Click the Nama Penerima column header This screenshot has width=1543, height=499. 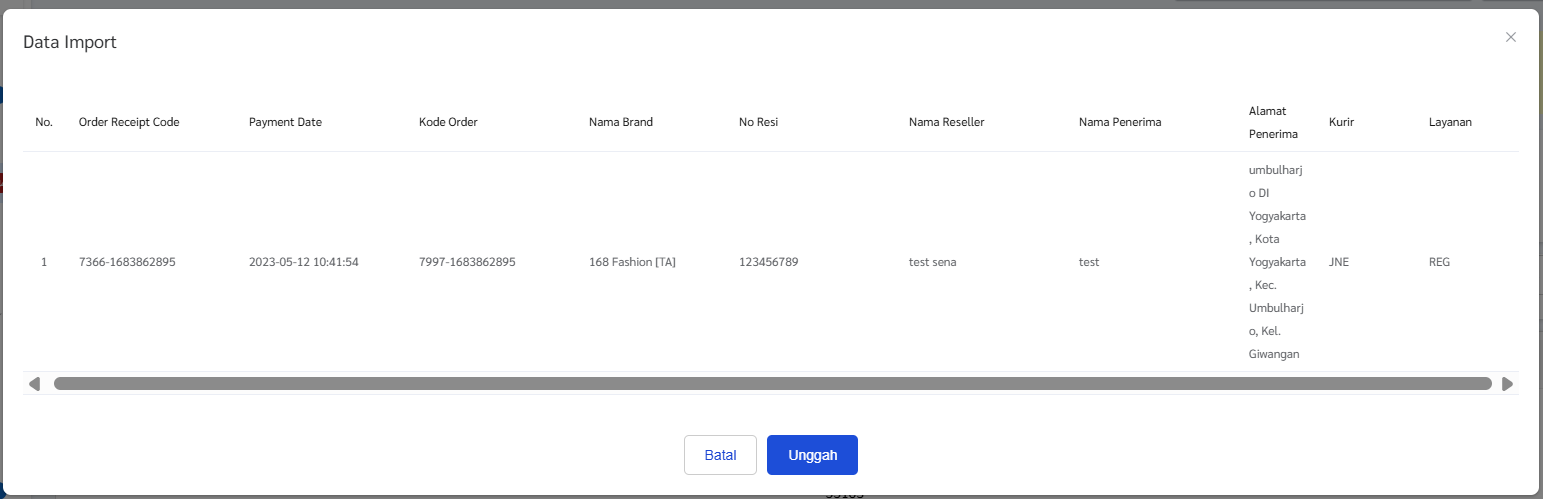1120,122
